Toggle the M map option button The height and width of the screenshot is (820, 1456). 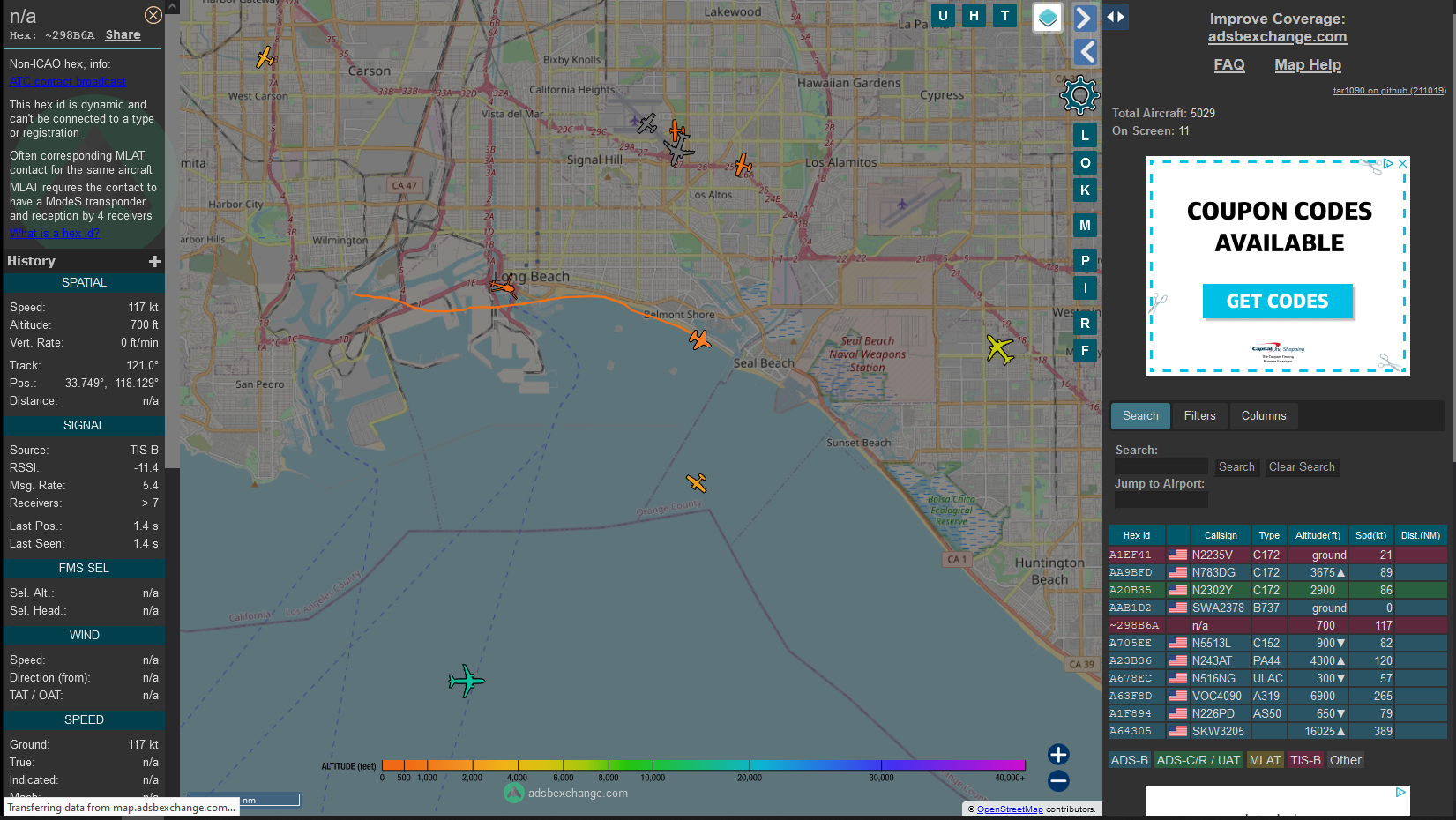pos(1085,226)
